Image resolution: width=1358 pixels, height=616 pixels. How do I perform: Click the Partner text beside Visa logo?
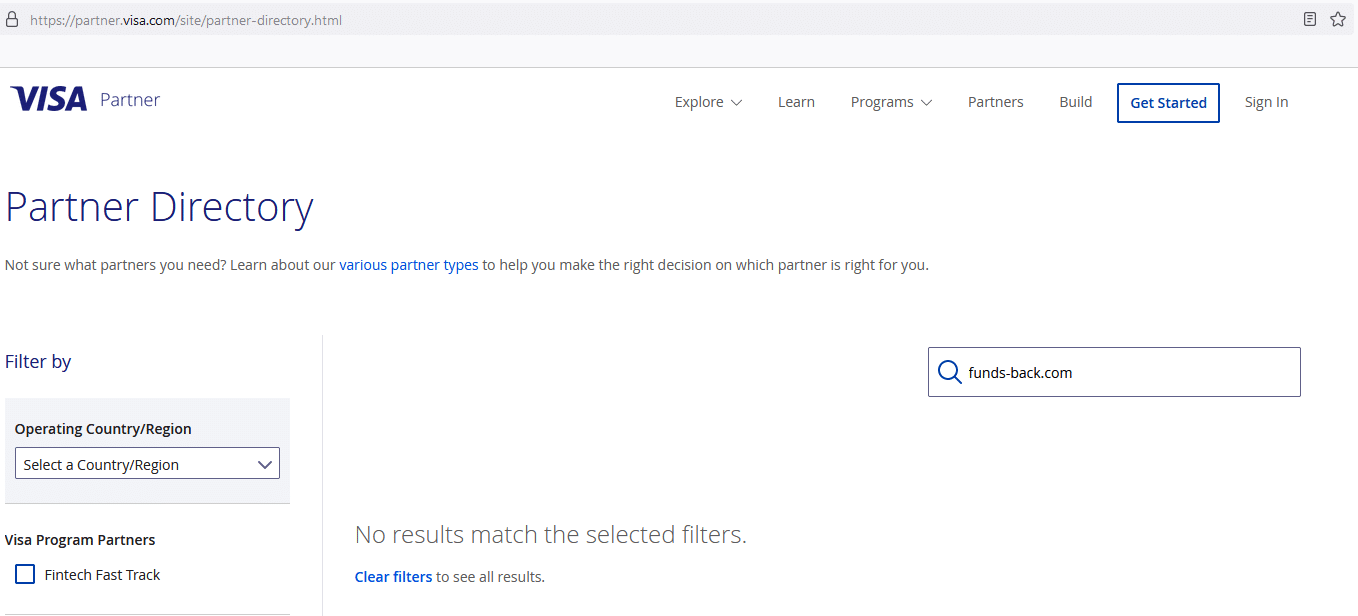pyautogui.click(x=130, y=99)
